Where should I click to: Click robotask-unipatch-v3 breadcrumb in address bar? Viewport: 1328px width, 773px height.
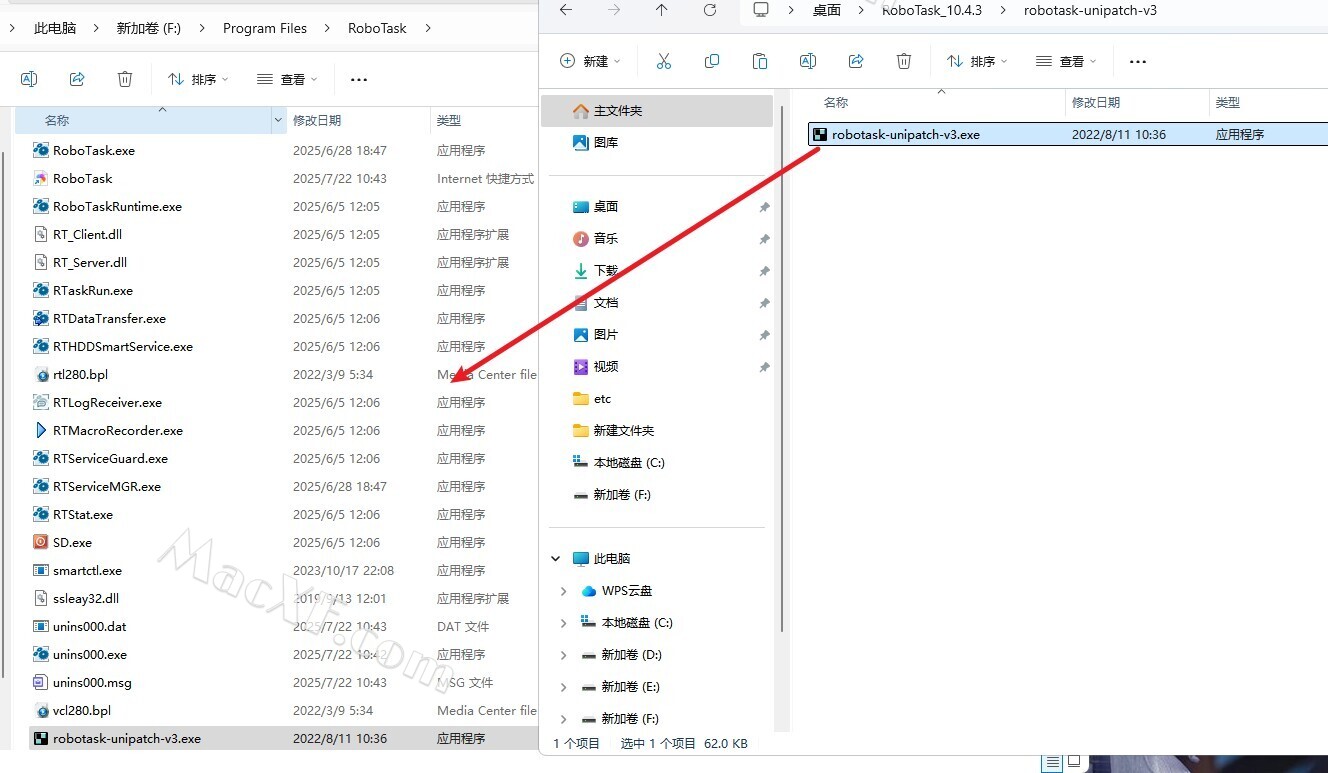pos(1090,10)
